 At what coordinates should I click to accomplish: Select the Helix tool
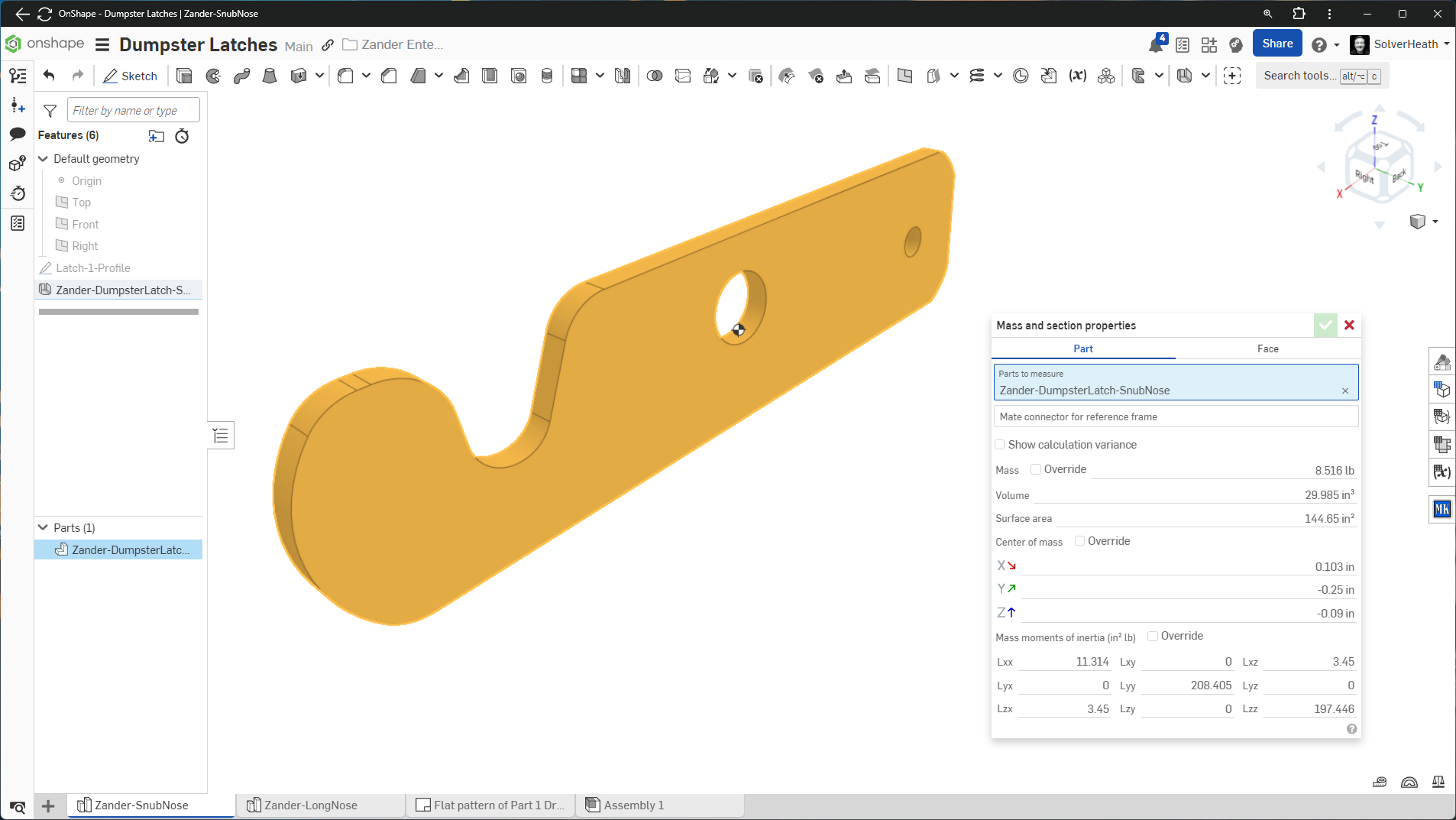coord(977,76)
